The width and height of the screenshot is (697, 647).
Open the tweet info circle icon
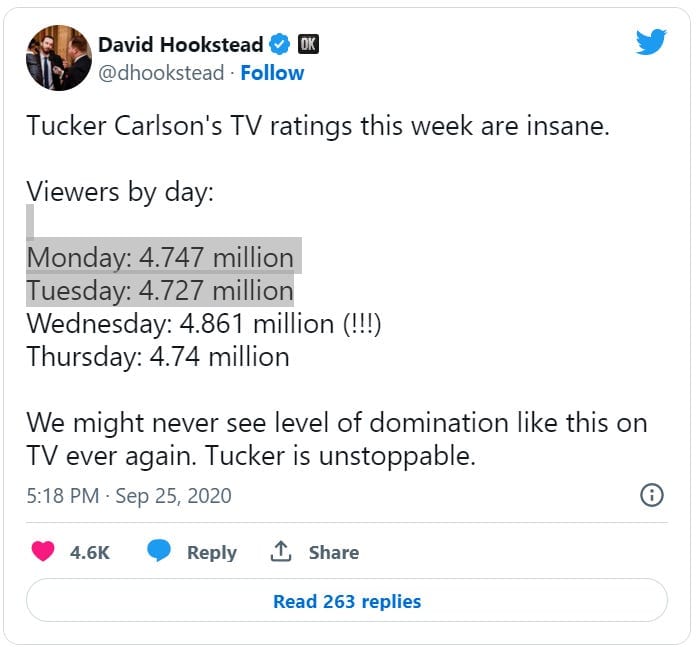coord(652,495)
